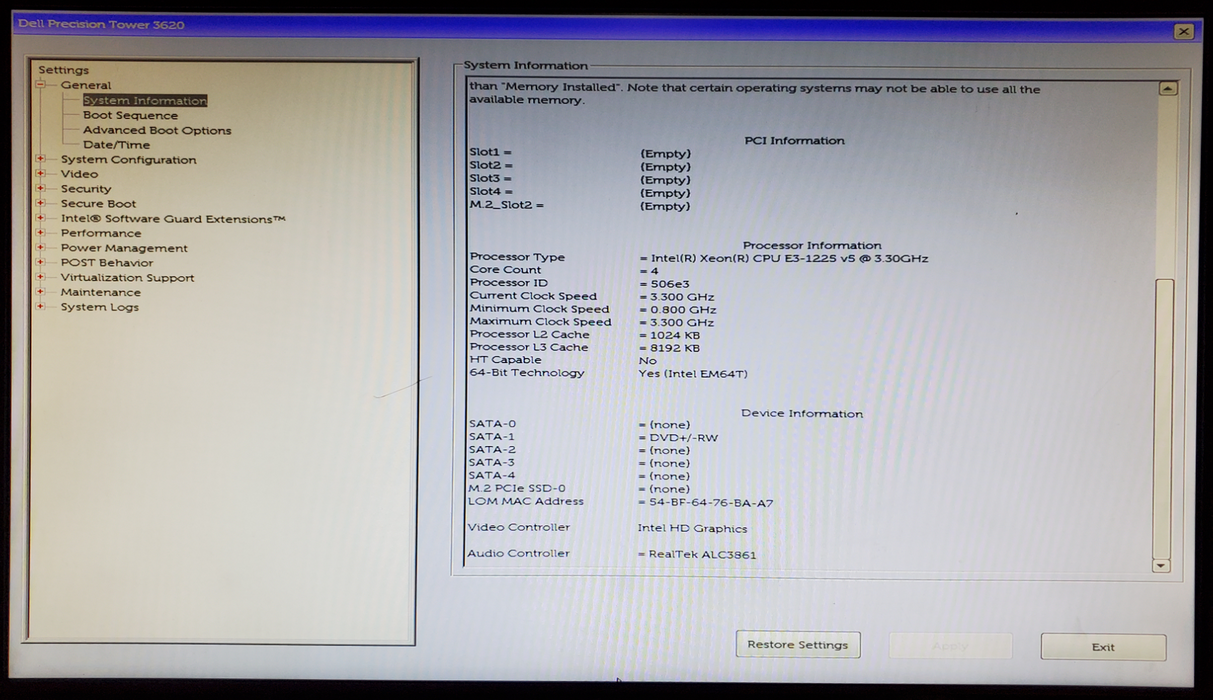The width and height of the screenshot is (1213, 700).
Task: Select the Maintenance tree label
Action: click(x=100, y=292)
